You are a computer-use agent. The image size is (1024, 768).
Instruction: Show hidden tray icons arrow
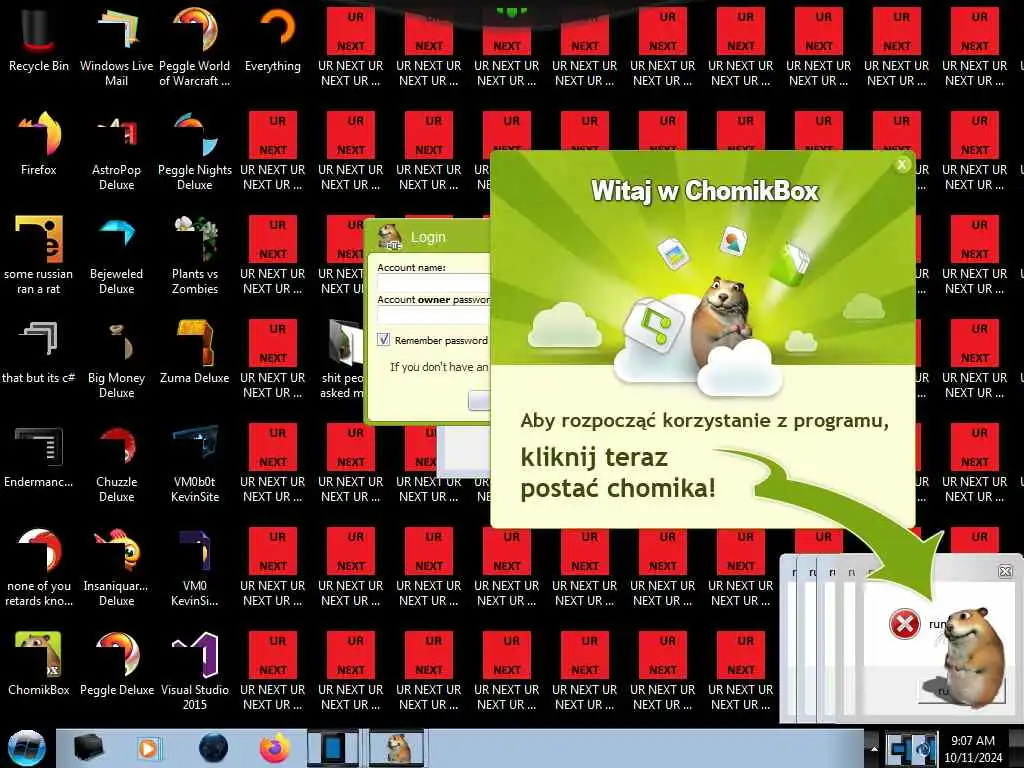874,748
